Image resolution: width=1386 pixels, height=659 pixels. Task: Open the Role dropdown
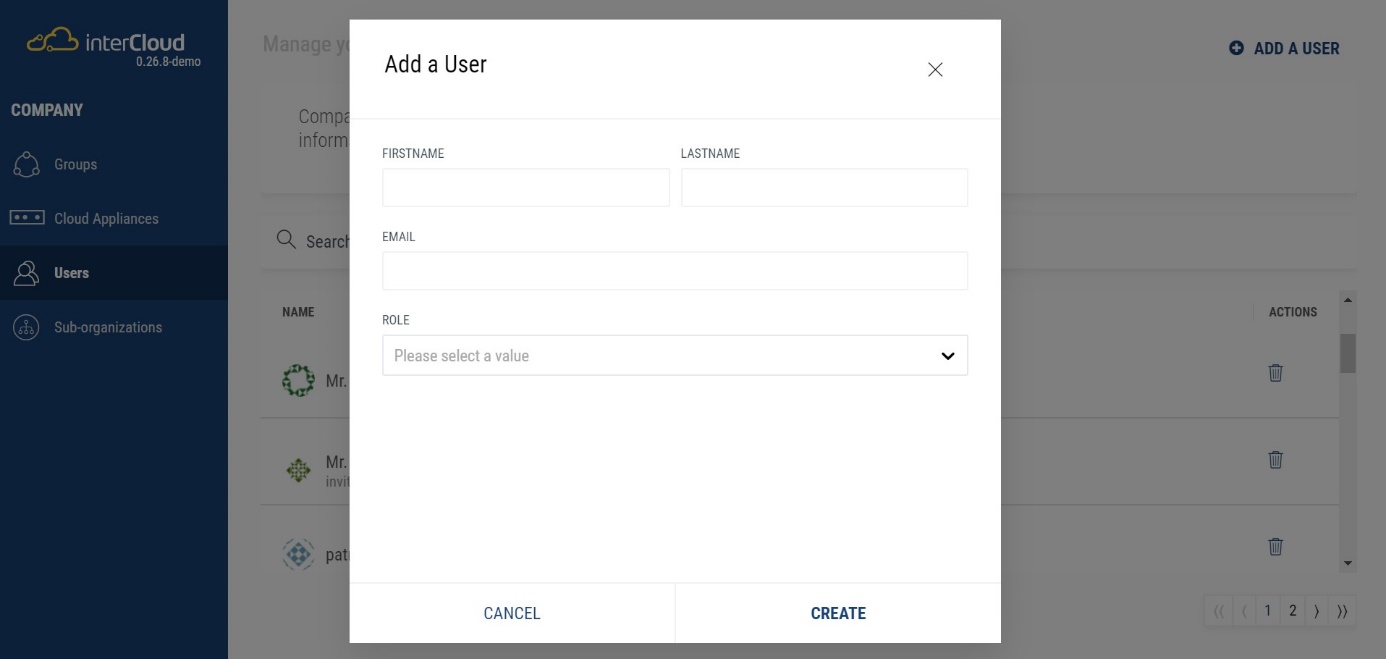674,356
